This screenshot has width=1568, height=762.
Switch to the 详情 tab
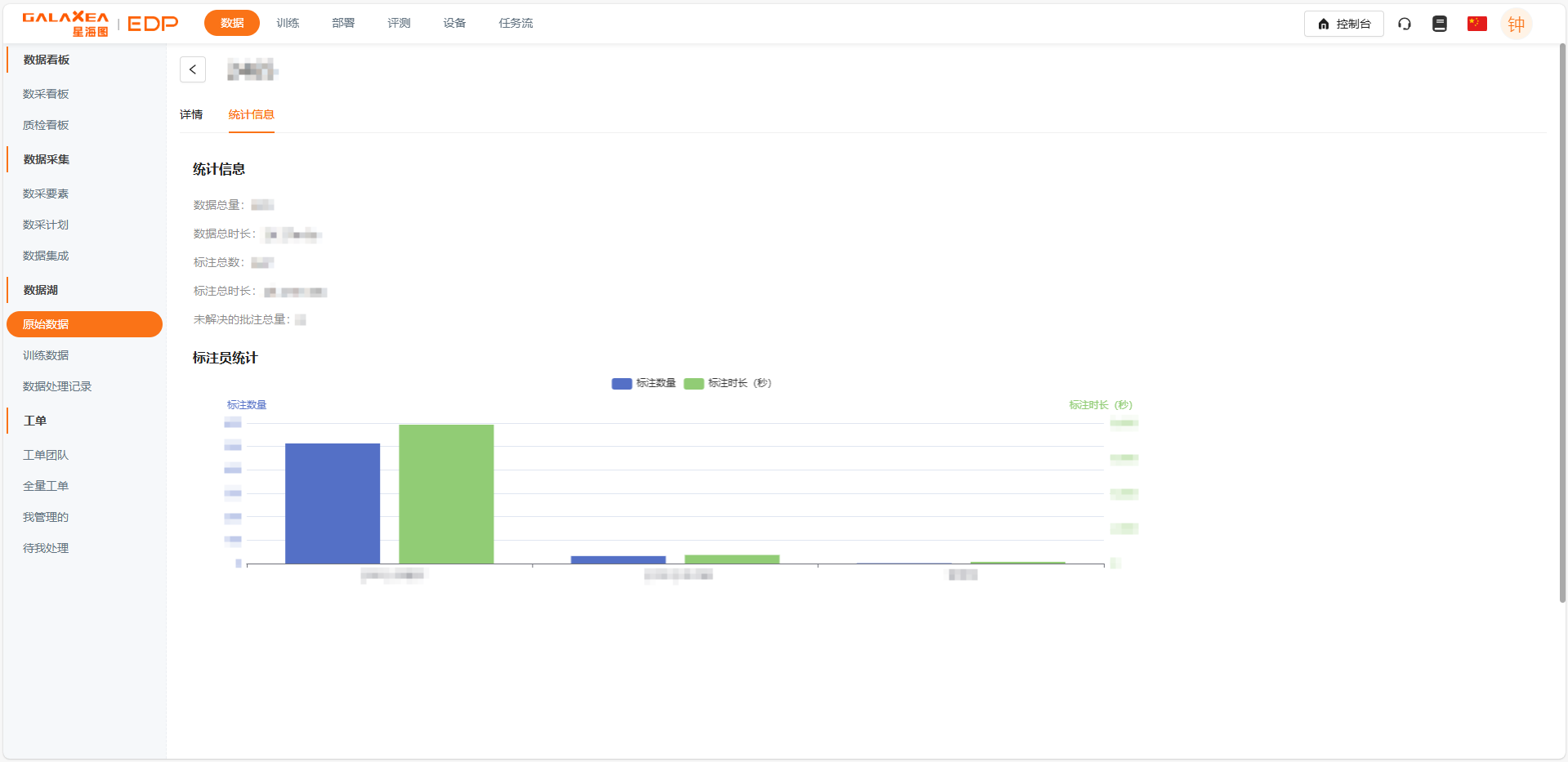coord(191,114)
